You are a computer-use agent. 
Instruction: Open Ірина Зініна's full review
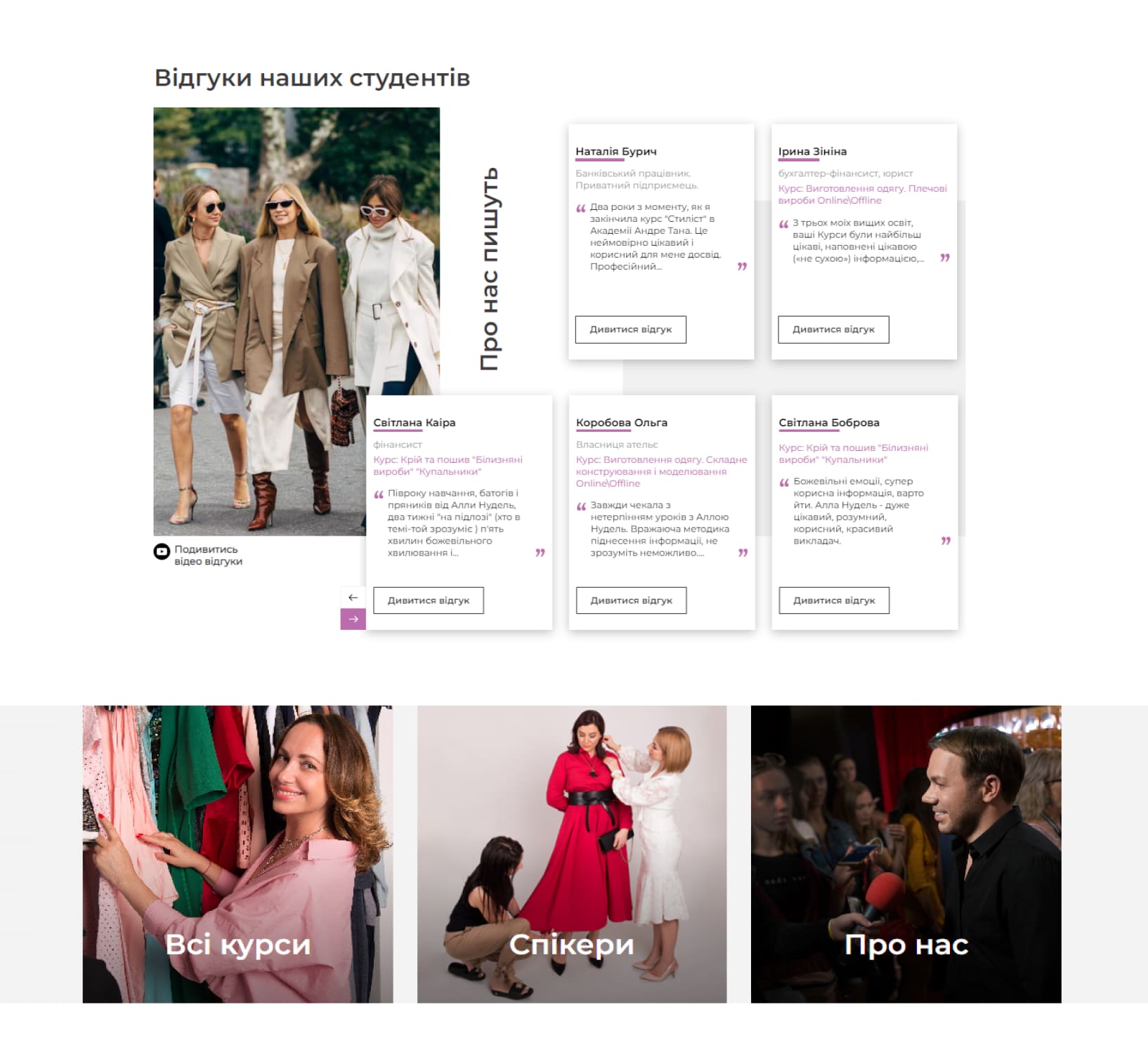coord(833,329)
